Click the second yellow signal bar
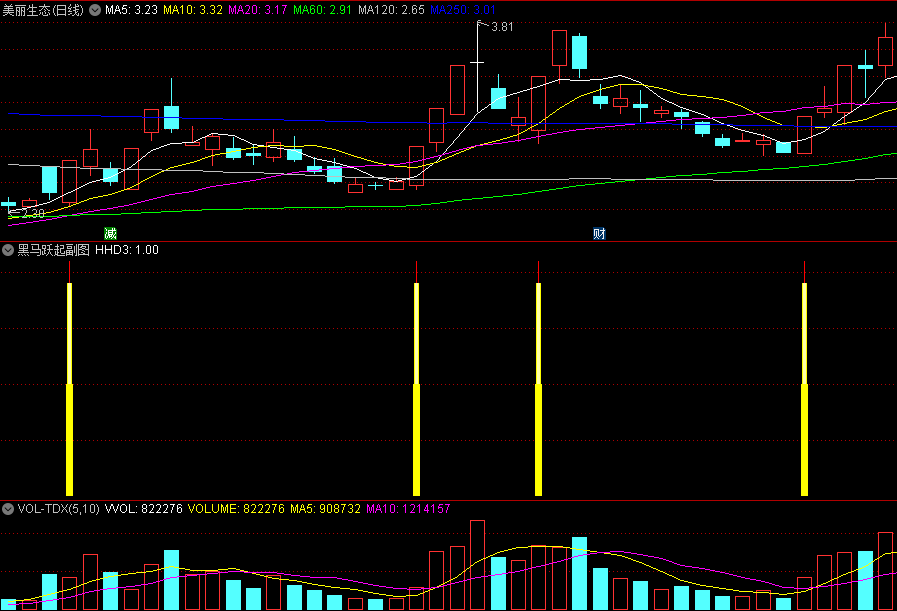The image size is (897, 611). tap(416, 389)
